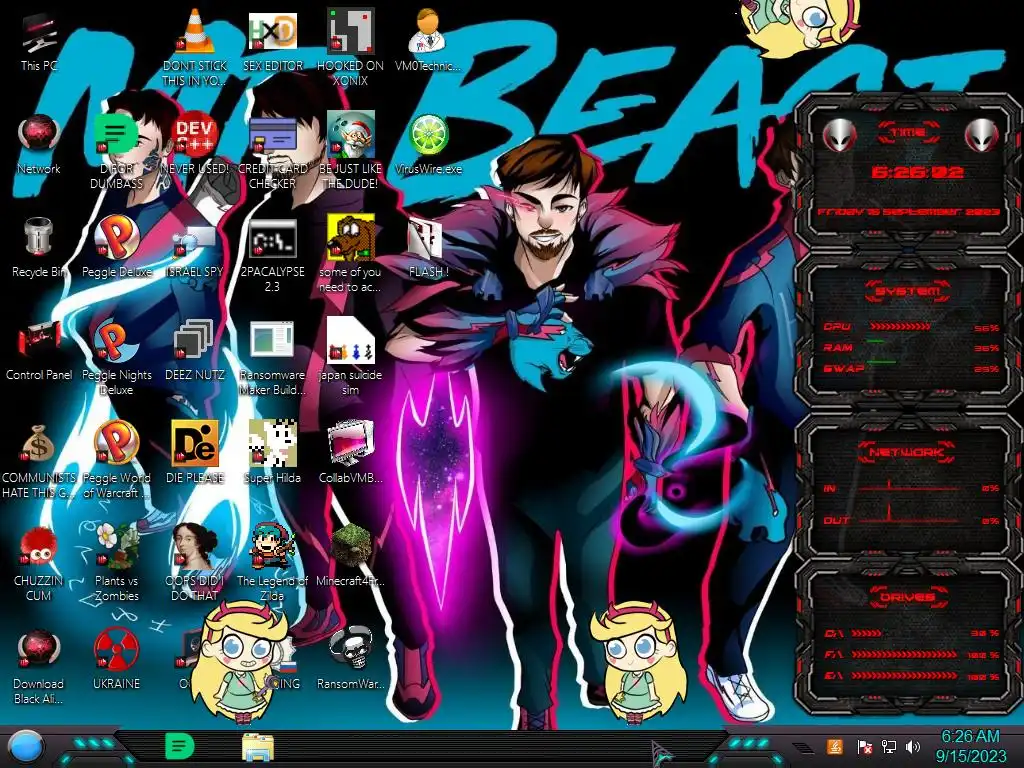The height and width of the screenshot is (768, 1024).
Task: Open the japan suicide sim file
Action: (351, 341)
